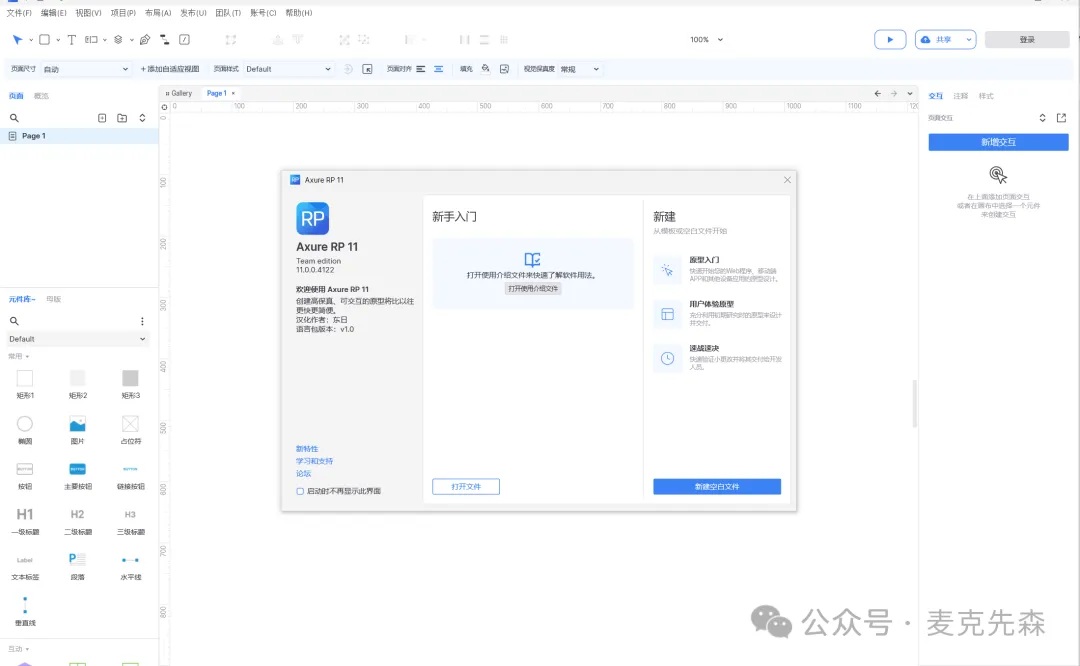Pick the 椭圆 ellipse widget

coord(25,429)
